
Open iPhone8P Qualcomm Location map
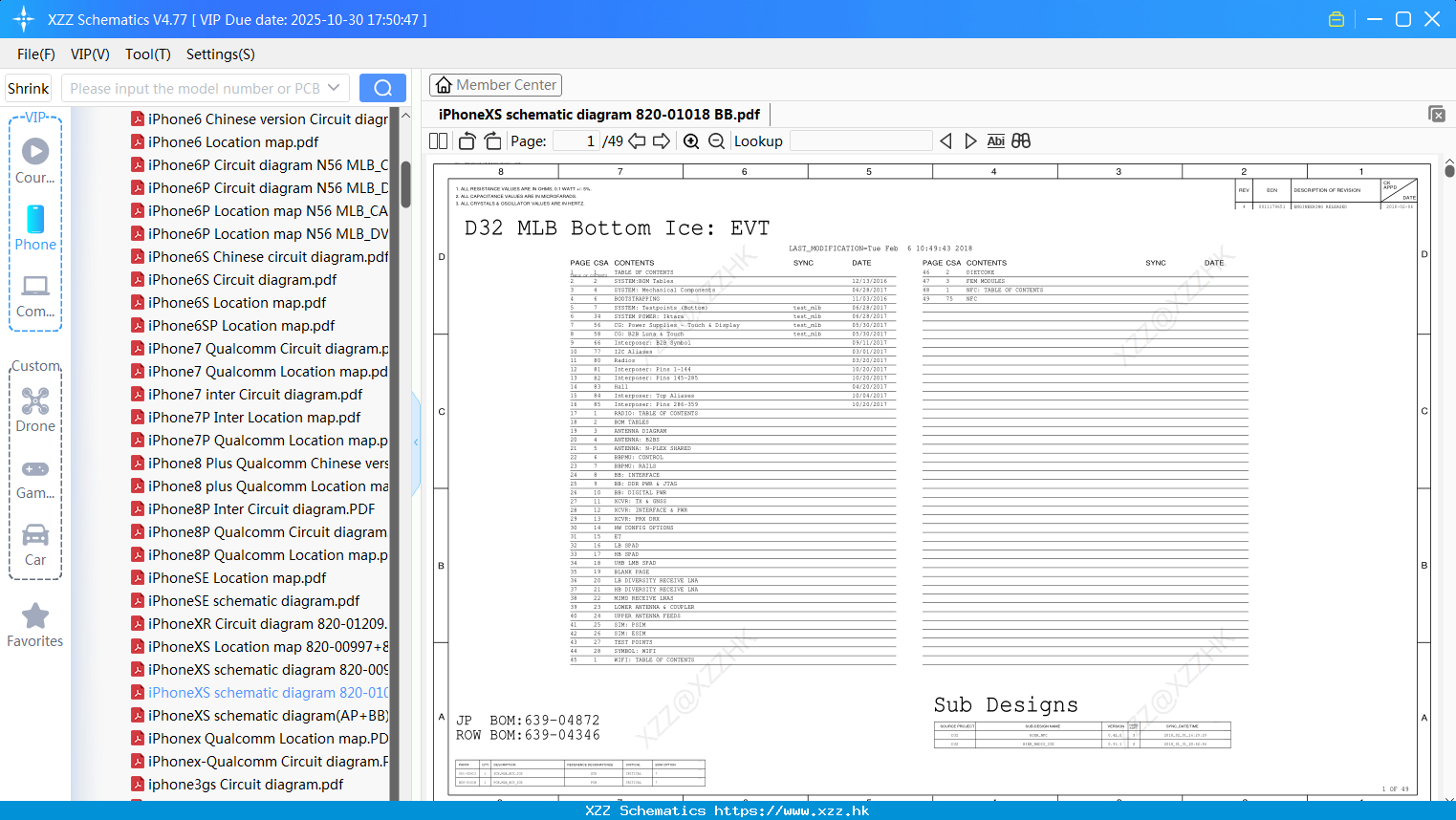coord(268,555)
